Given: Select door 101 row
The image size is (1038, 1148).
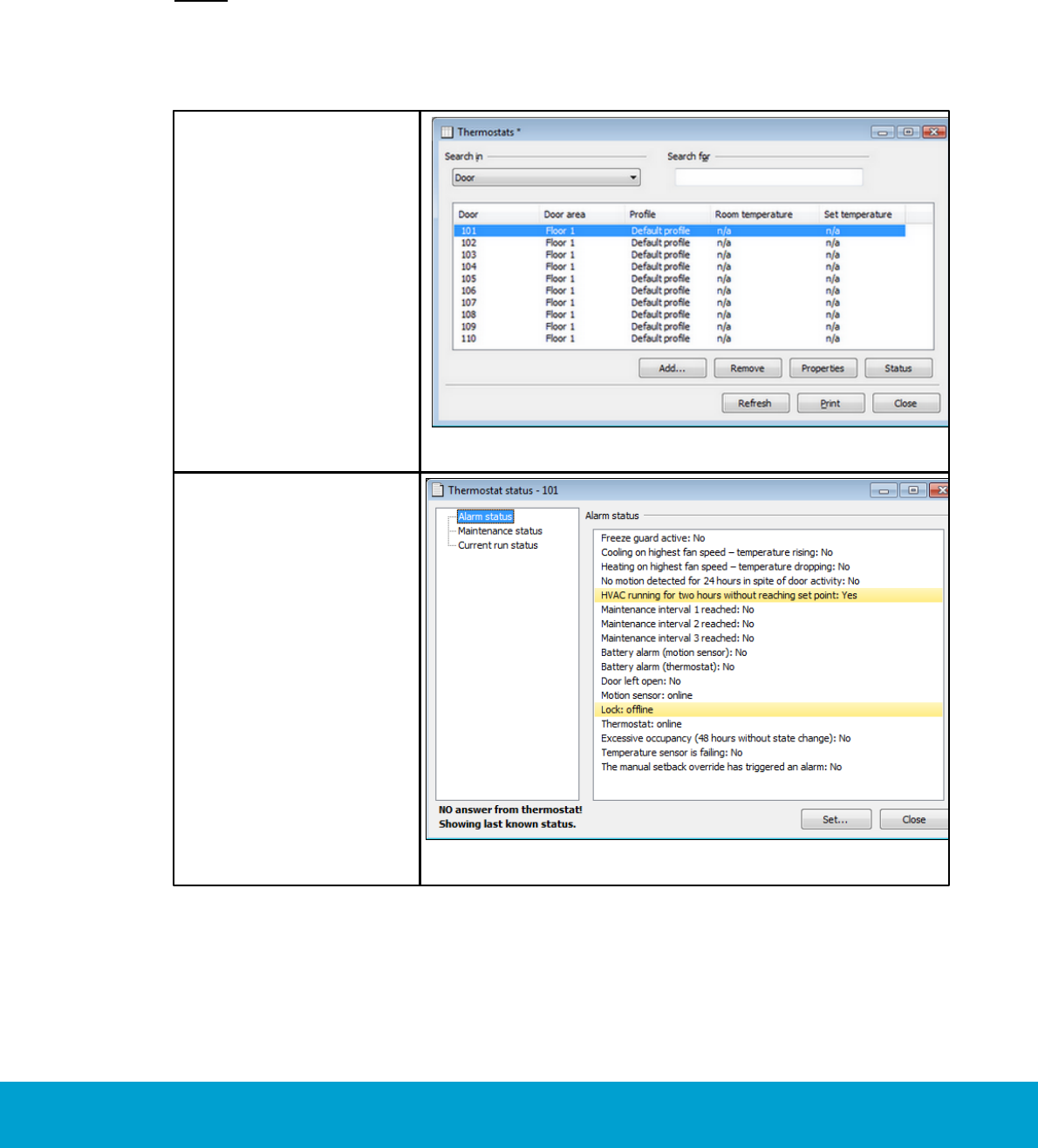Looking at the screenshot, I should (679, 231).
